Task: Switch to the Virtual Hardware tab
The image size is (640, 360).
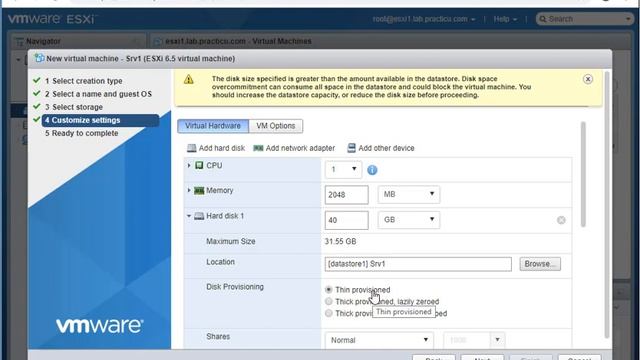Action: tap(213, 126)
